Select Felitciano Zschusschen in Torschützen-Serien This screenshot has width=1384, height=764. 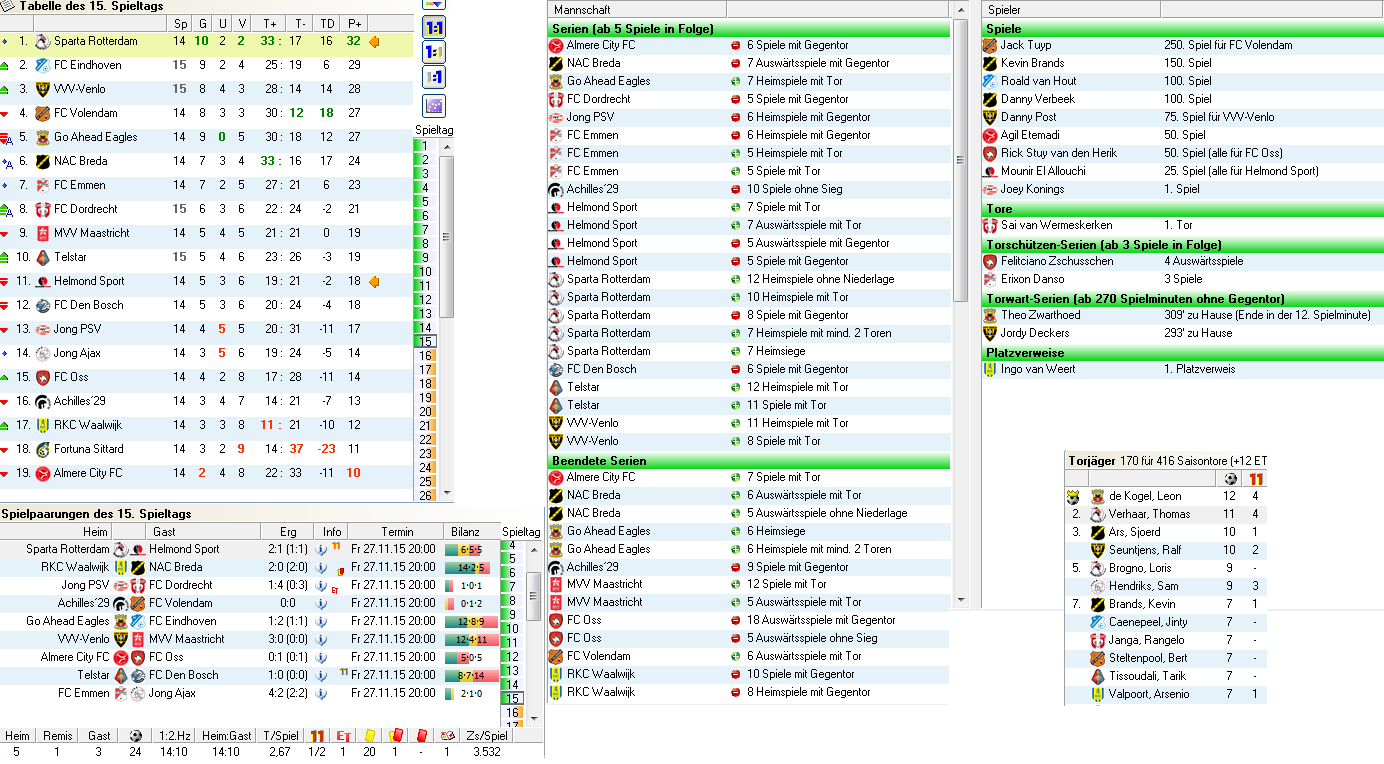[1183, 261]
